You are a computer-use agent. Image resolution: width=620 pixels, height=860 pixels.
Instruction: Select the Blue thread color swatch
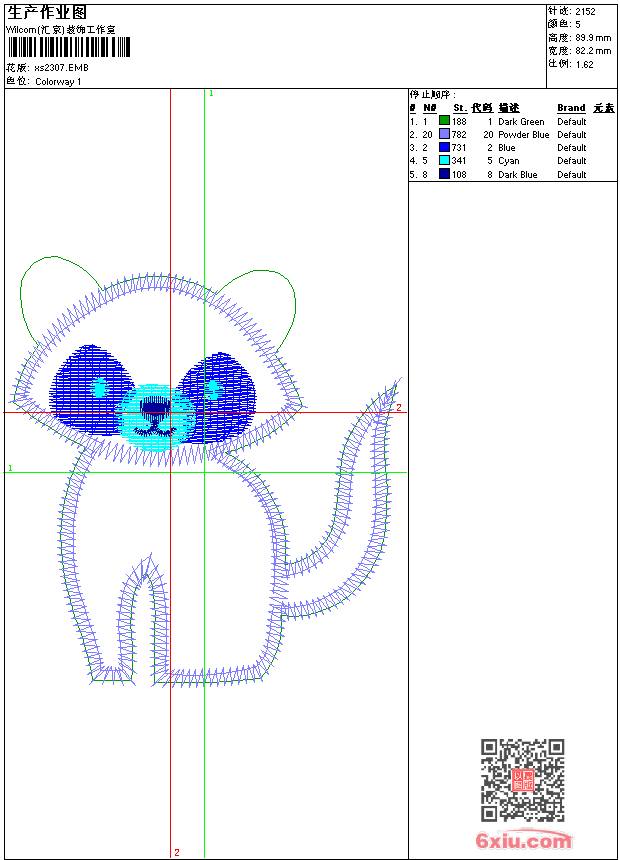(444, 147)
